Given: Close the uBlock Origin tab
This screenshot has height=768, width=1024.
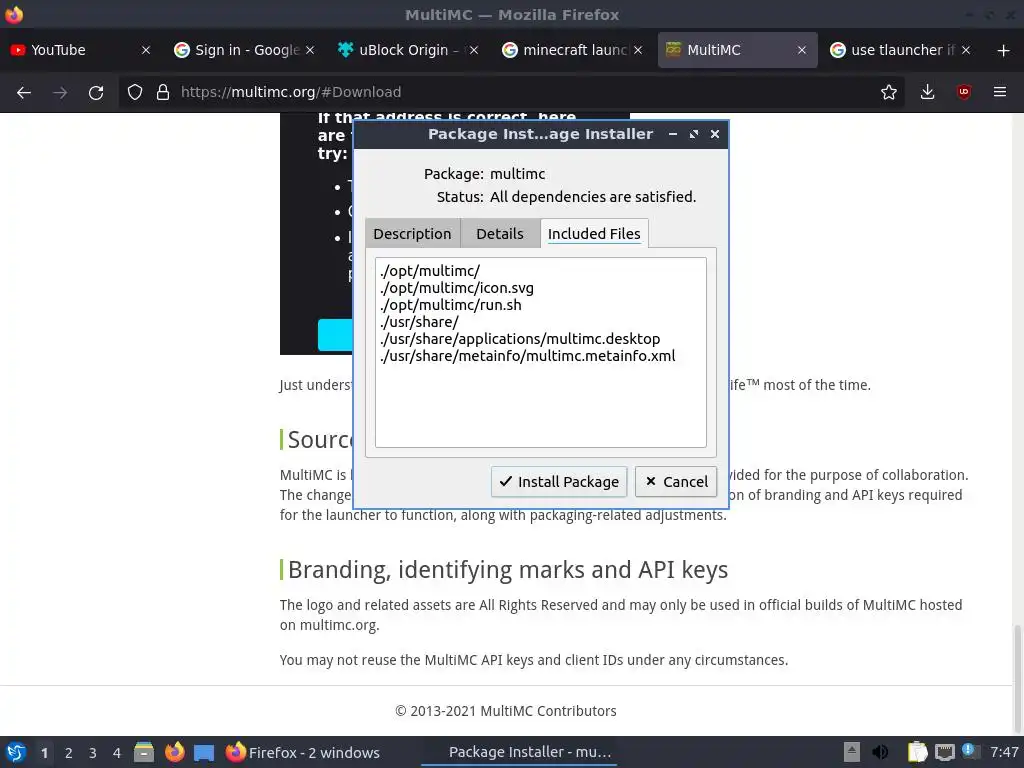Looking at the screenshot, I should [x=474, y=50].
